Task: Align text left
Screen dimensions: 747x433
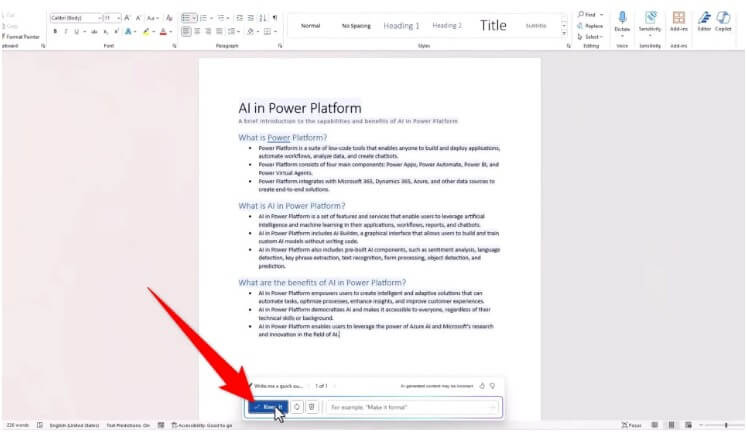Action: point(186,31)
